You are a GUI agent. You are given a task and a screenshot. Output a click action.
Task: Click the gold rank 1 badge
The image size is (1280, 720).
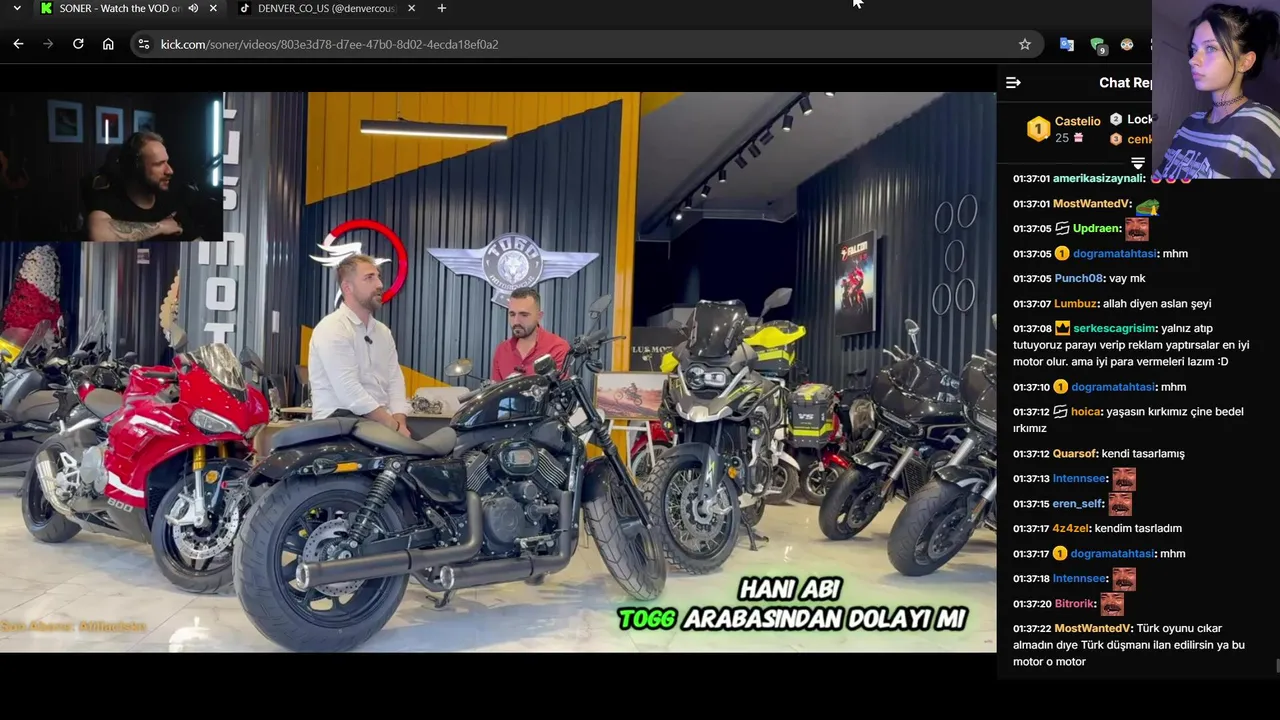pyautogui.click(x=1038, y=129)
